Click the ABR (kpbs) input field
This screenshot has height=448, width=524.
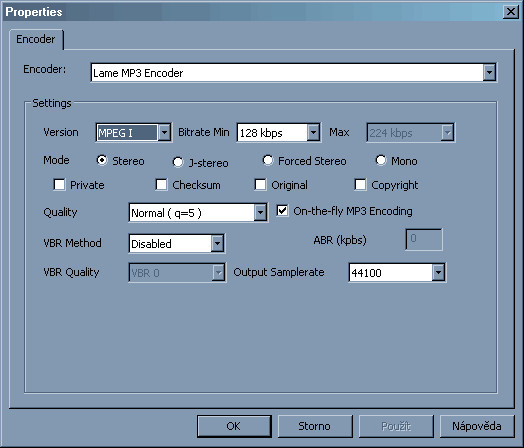coord(424,239)
